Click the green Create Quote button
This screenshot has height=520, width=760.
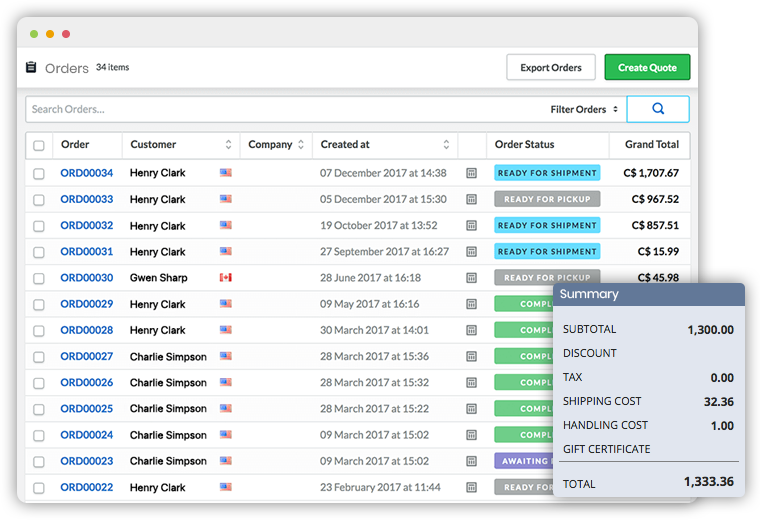(x=647, y=67)
